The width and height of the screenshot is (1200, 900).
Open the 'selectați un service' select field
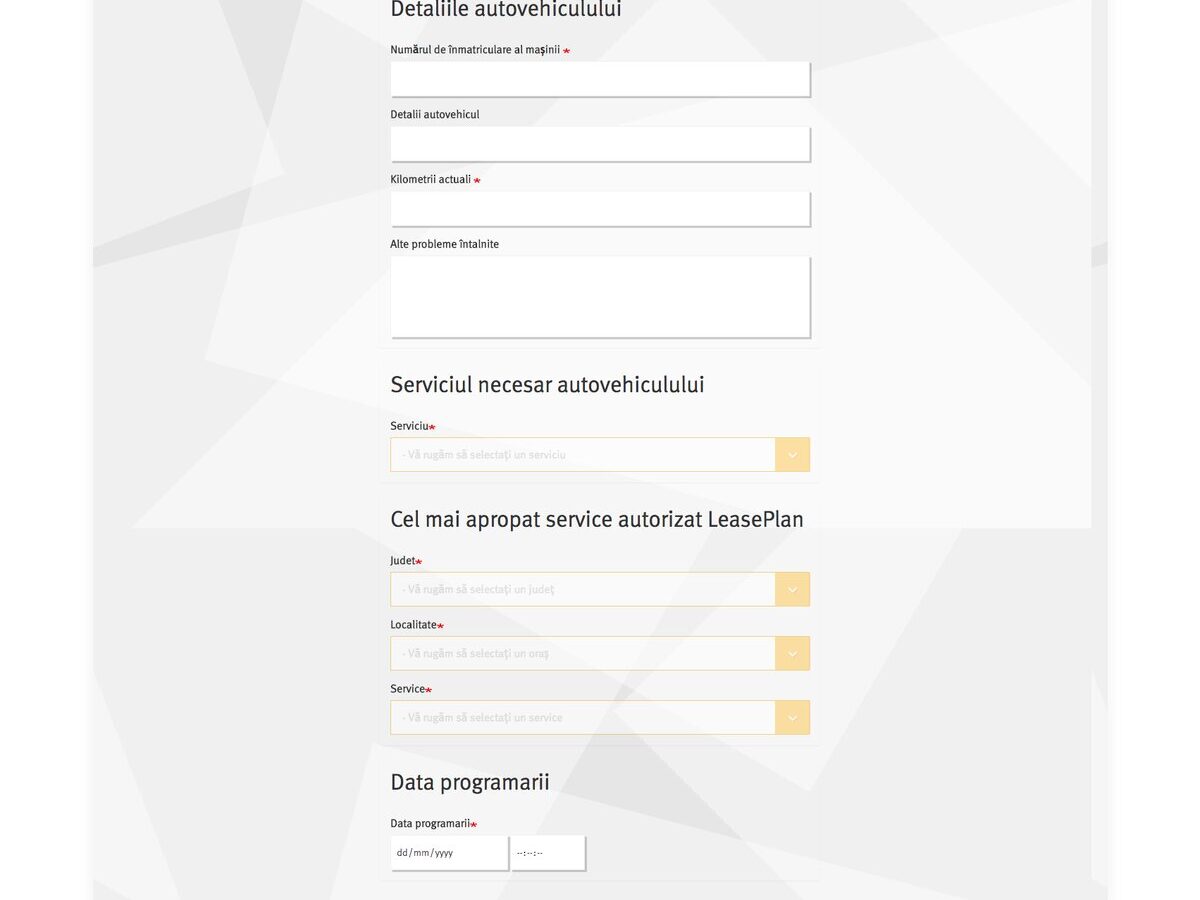(600, 718)
